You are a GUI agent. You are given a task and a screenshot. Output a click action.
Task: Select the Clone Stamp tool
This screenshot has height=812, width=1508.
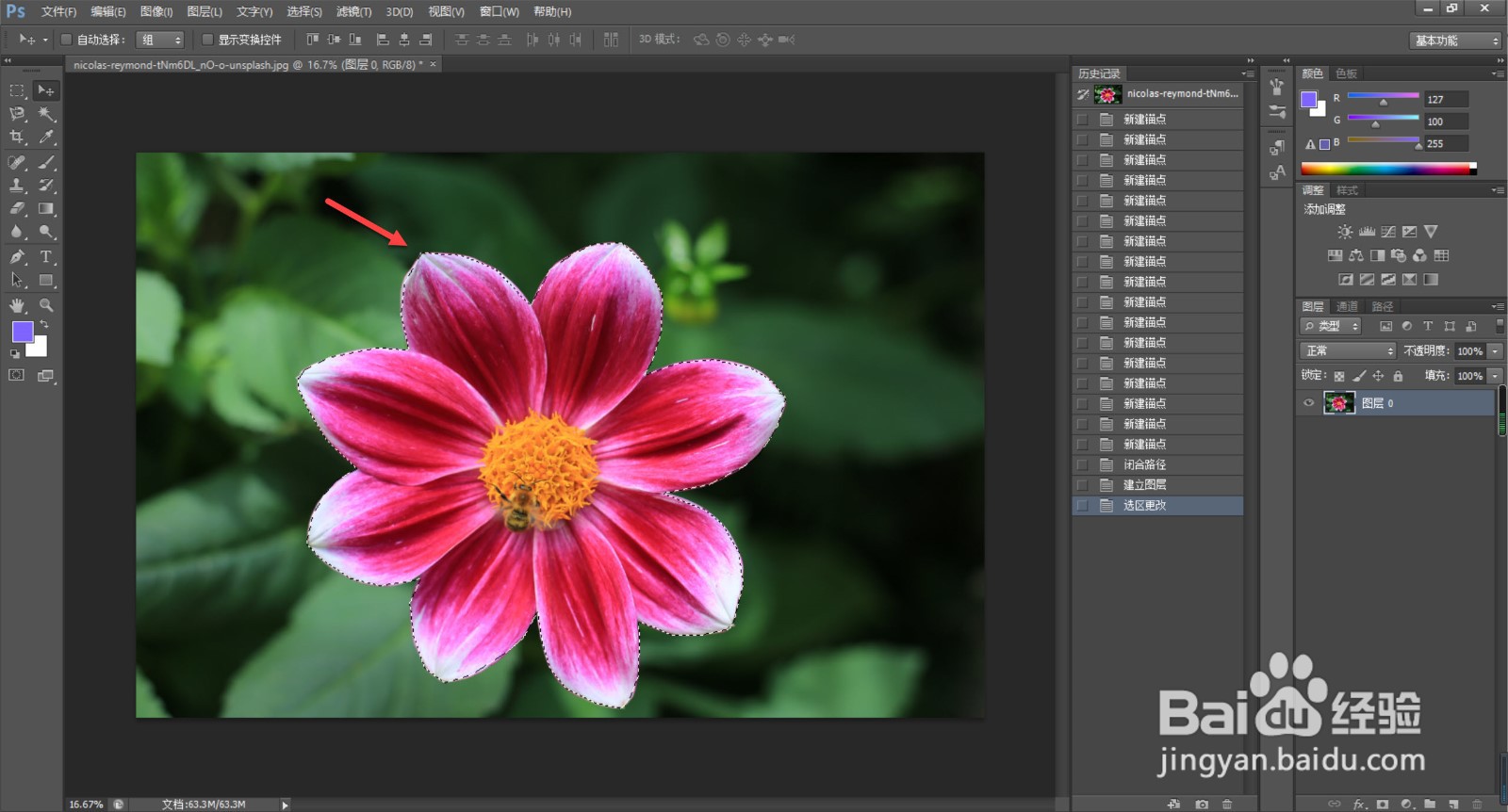pyautogui.click(x=17, y=186)
